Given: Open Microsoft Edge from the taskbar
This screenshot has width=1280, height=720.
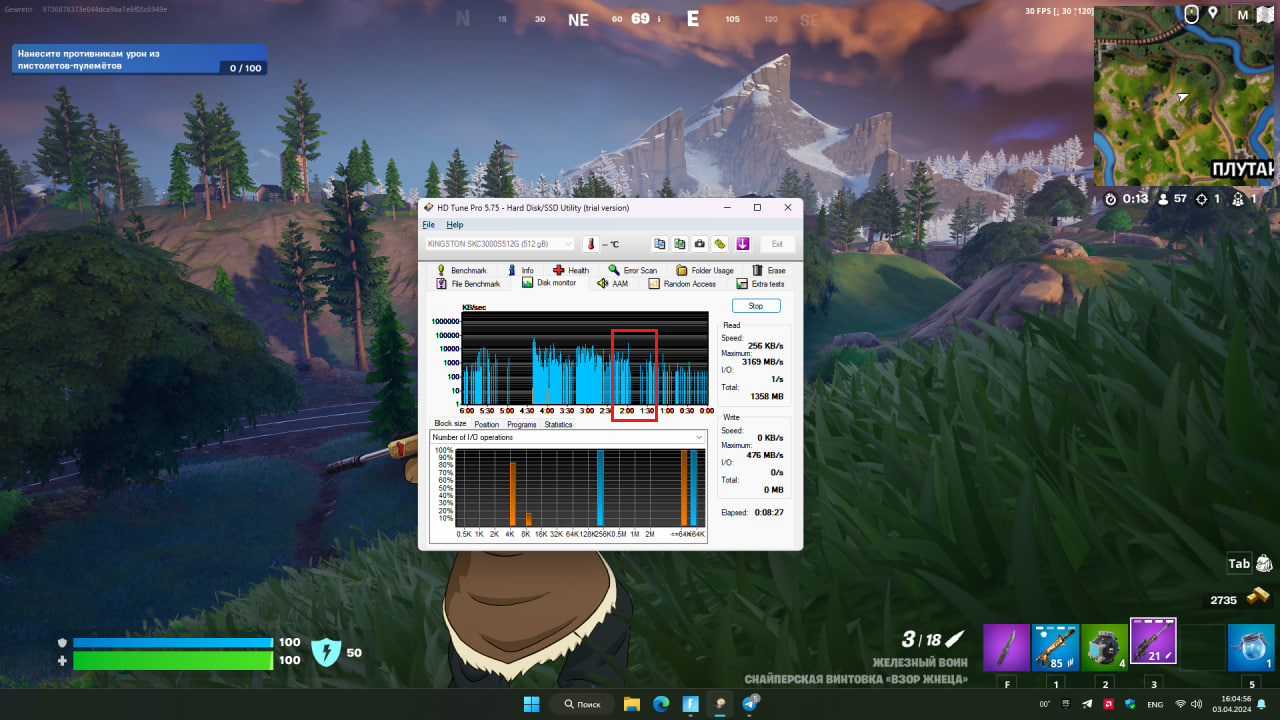Looking at the screenshot, I should pyautogui.click(x=661, y=704).
